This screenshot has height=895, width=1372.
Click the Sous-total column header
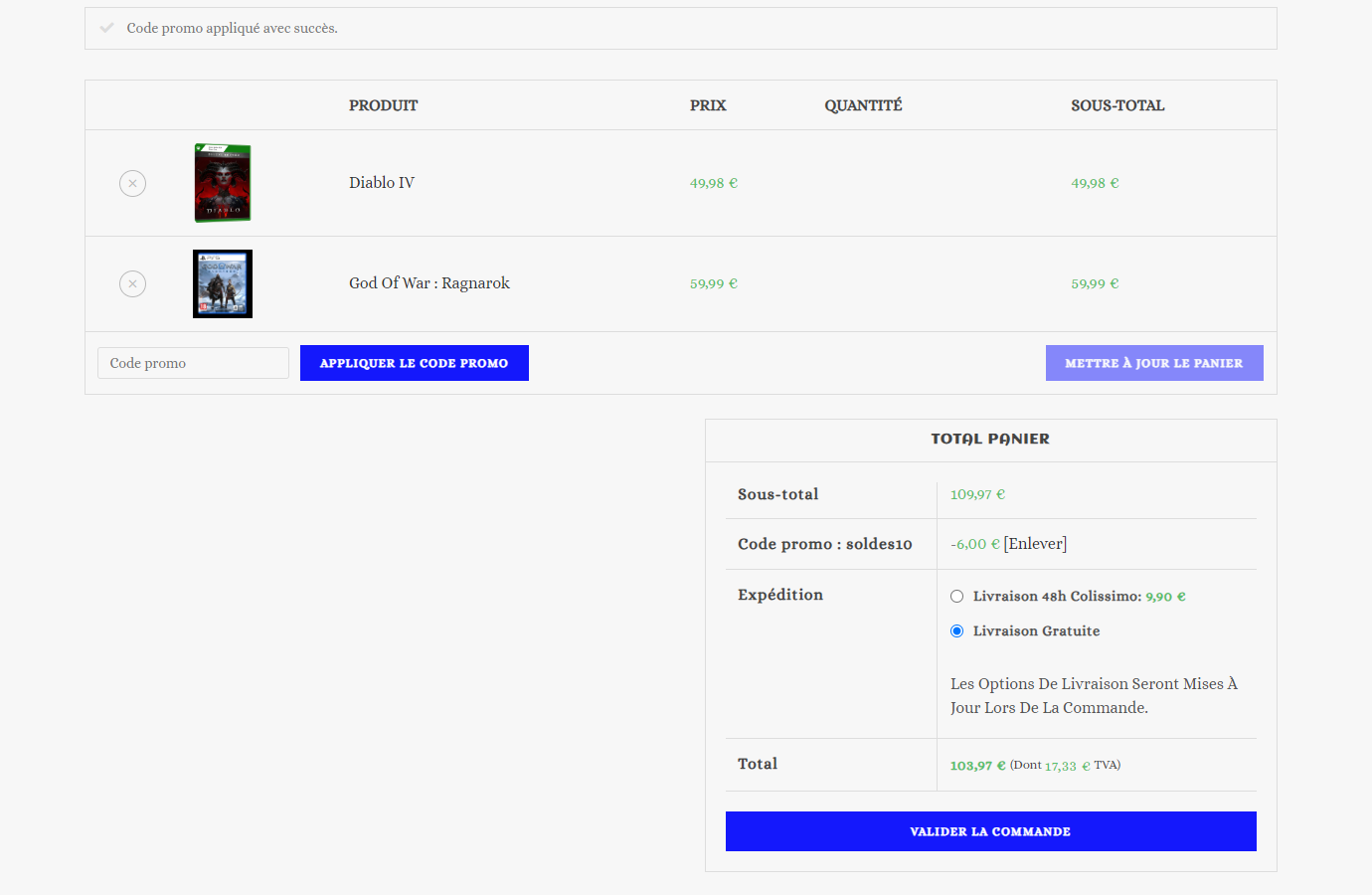click(x=1116, y=105)
